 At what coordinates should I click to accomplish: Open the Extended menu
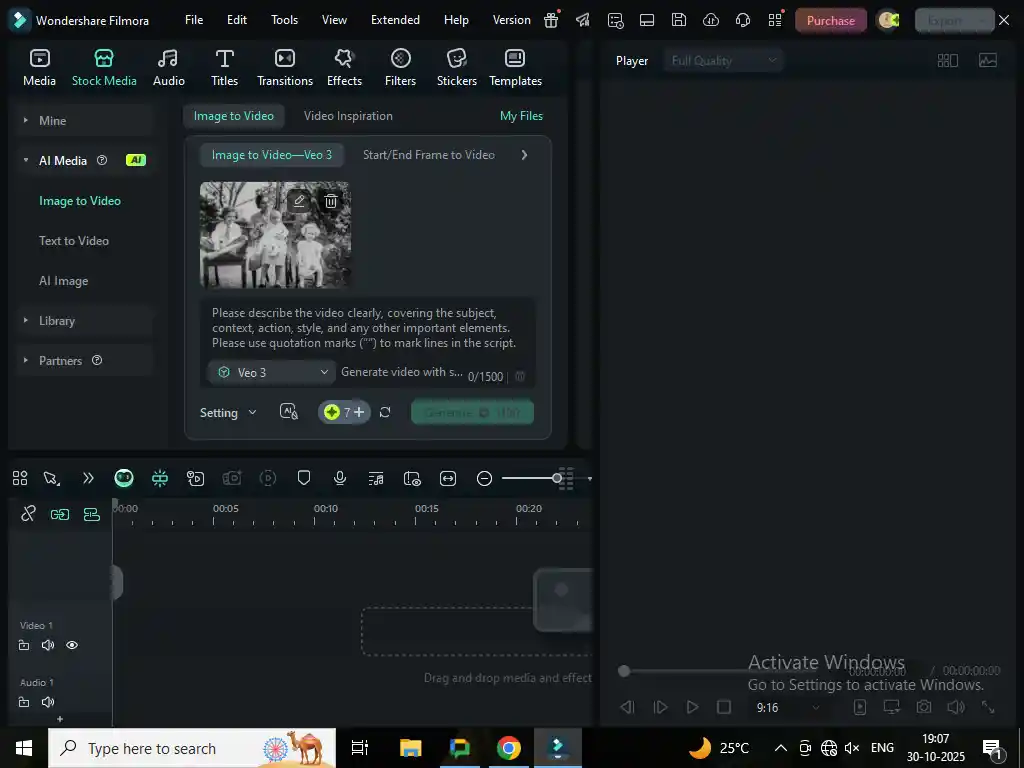(x=395, y=20)
